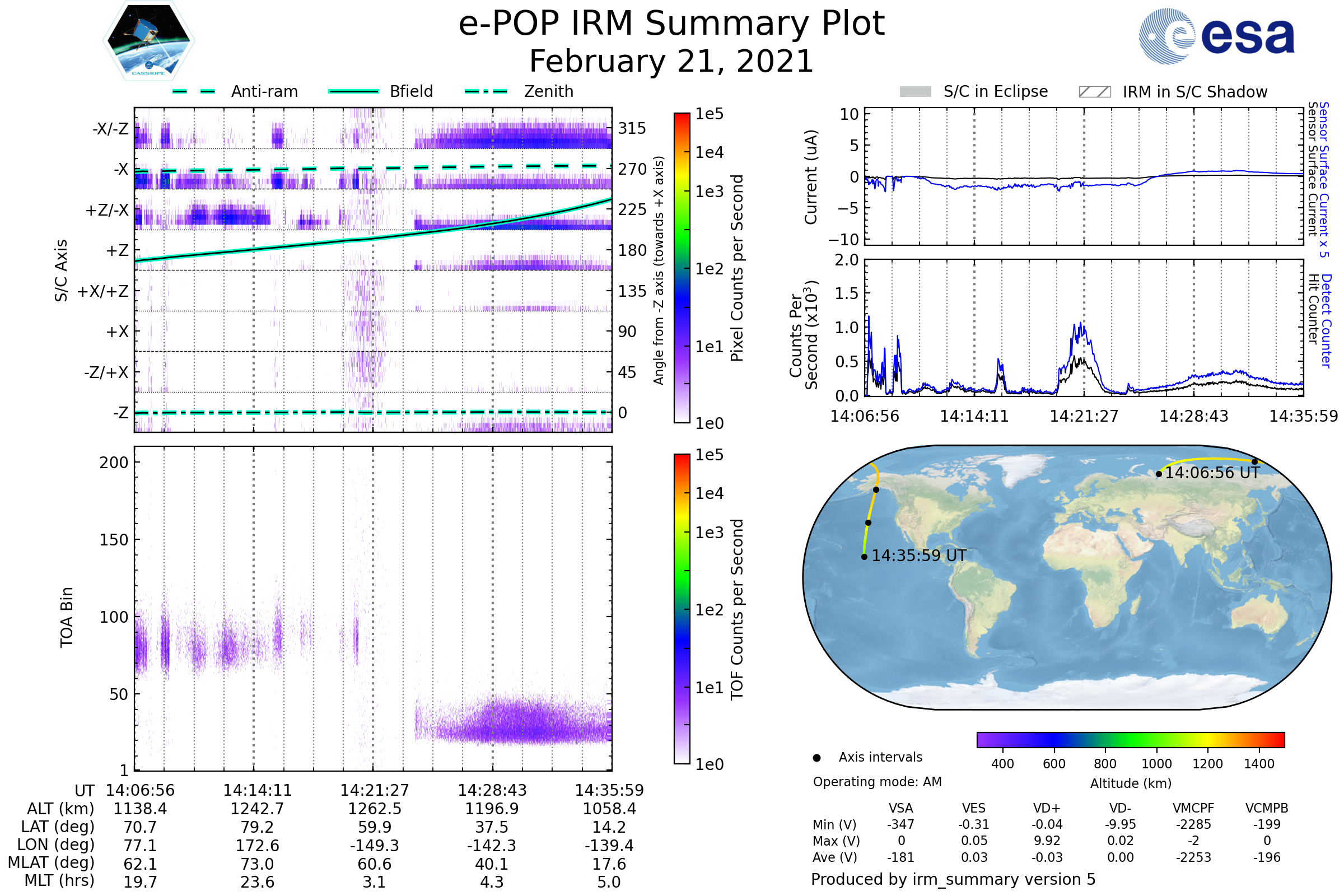Click the Anti-ram dashed legend line
This screenshot has width=1344, height=896.
tap(194, 91)
